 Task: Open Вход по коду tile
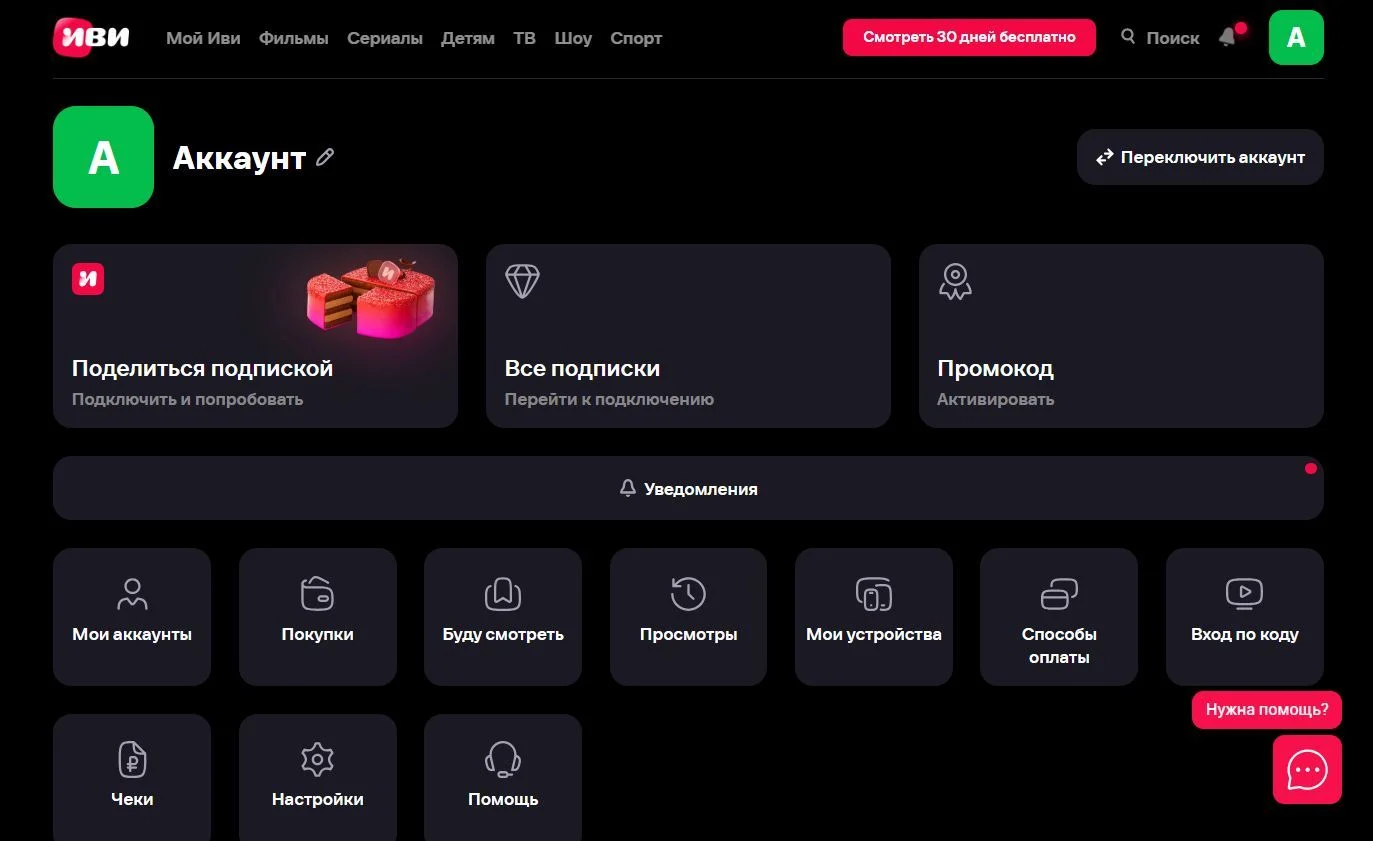click(x=1245, y=617)
